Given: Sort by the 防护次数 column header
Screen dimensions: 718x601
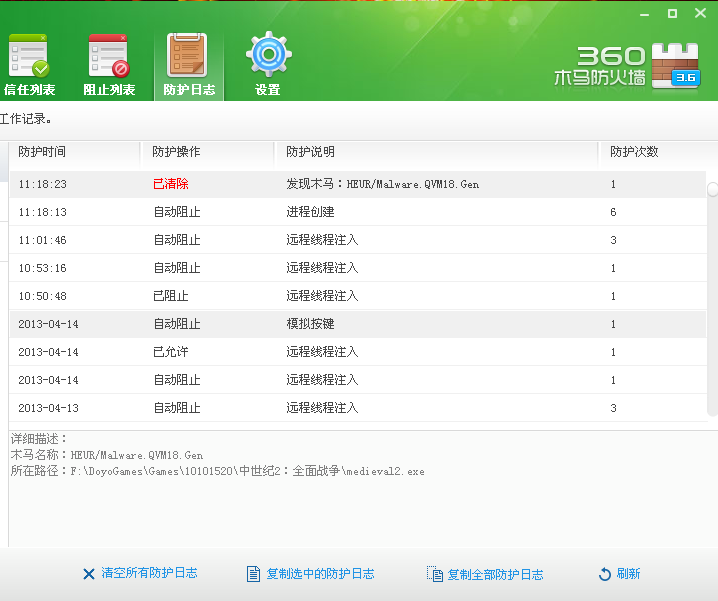Looking at the screenshot, I should click(634, 152).
